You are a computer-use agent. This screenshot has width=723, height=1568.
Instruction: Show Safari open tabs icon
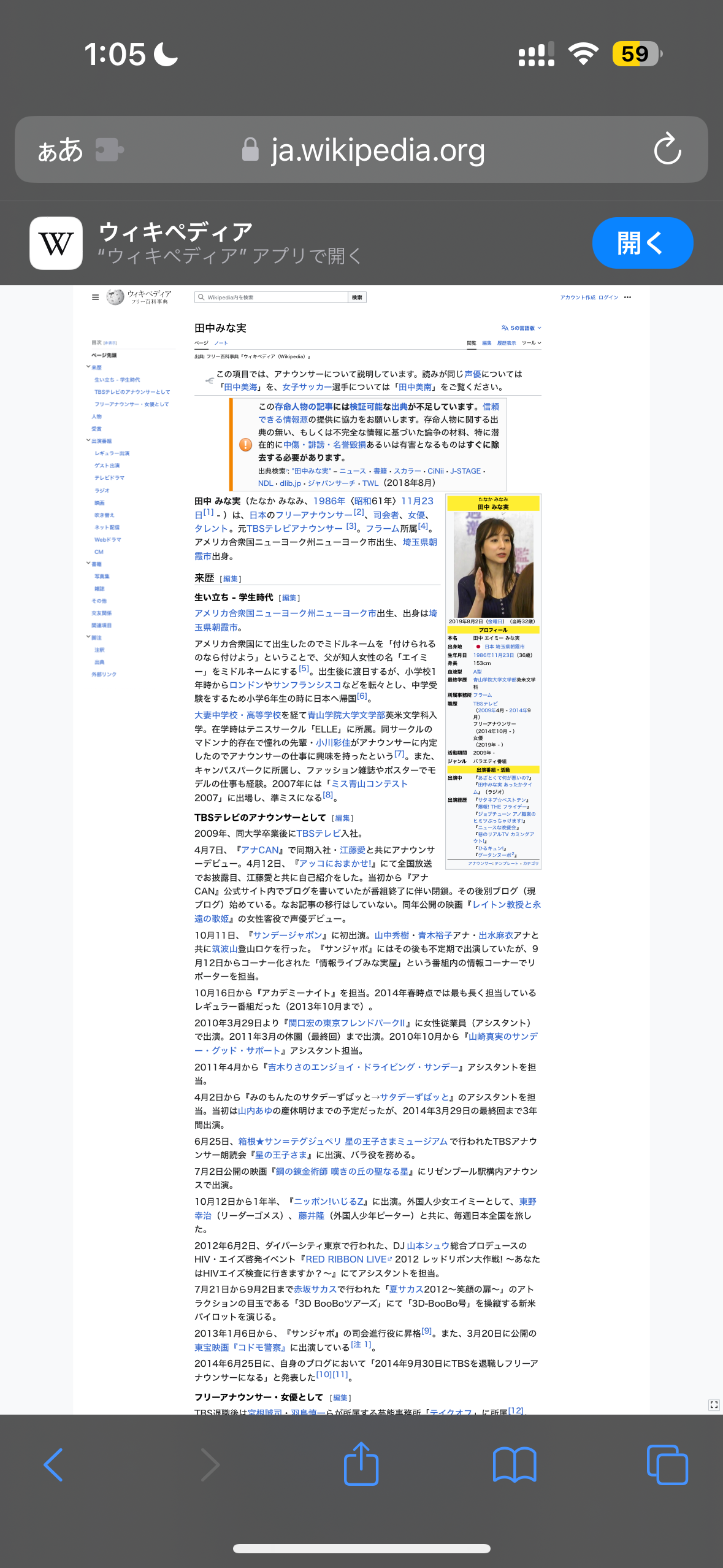click(x=667, y=1465)
